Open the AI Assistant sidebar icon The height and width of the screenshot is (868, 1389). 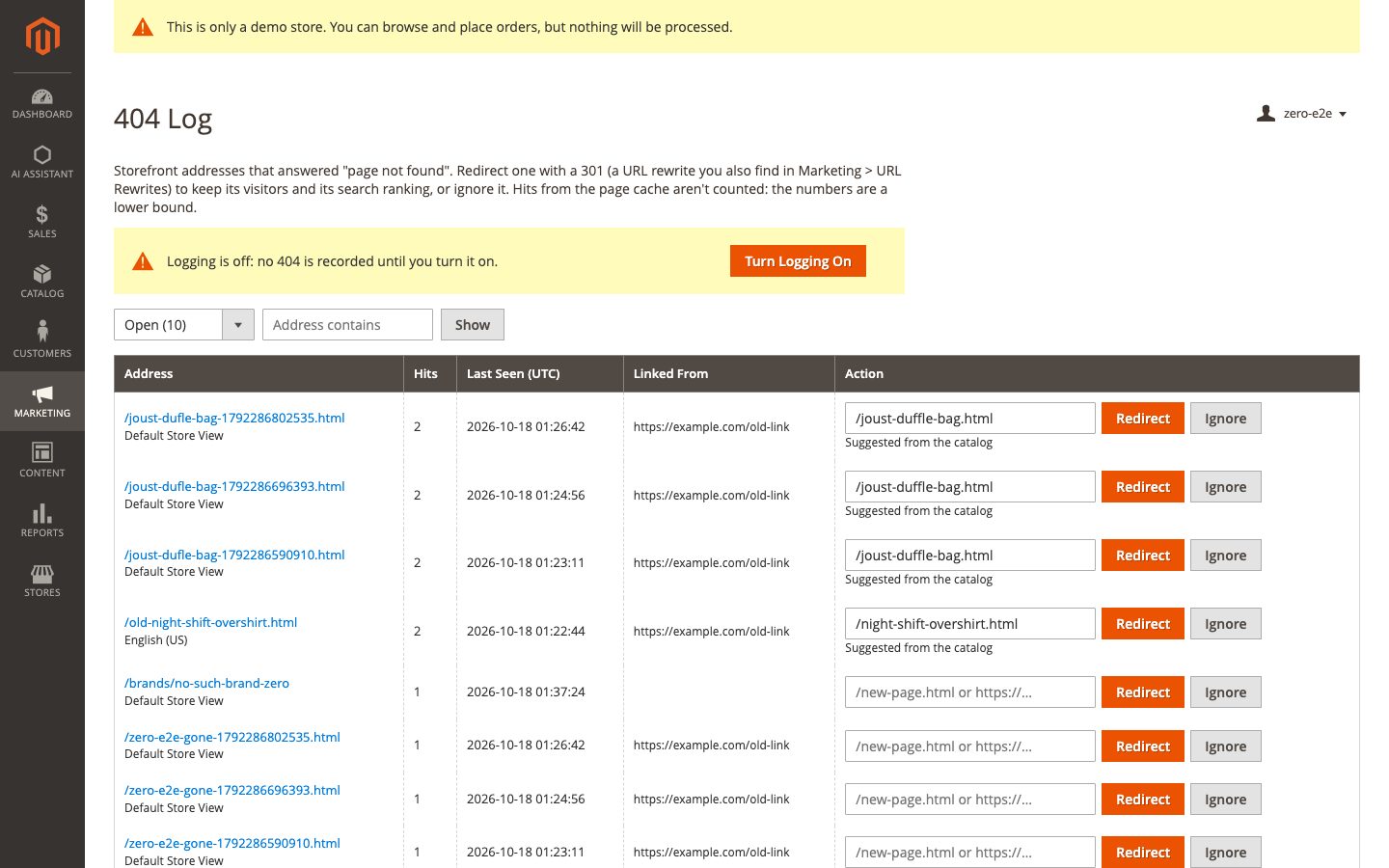click(42, 162)
